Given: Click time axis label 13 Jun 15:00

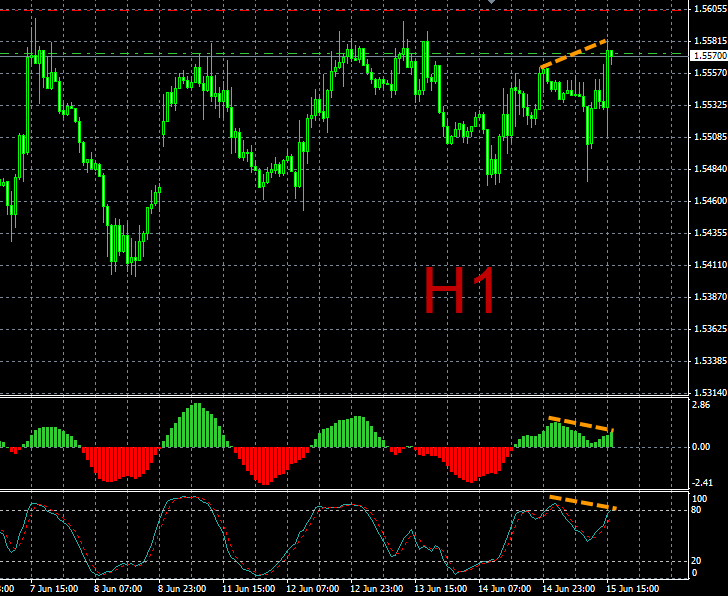Looking at the screenshot, I should 440,589.
